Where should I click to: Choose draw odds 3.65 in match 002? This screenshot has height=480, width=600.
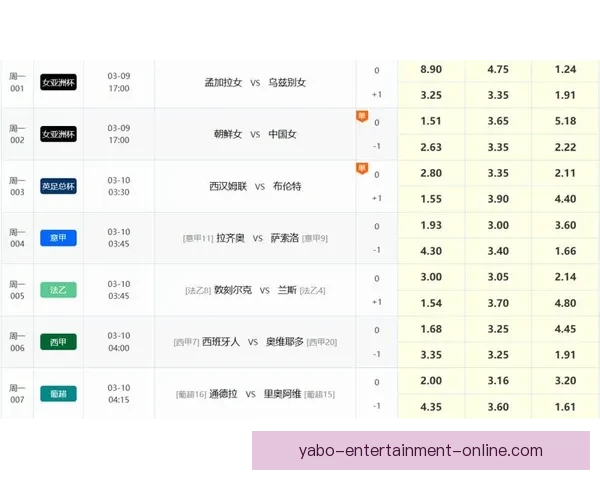pos(498,121)
